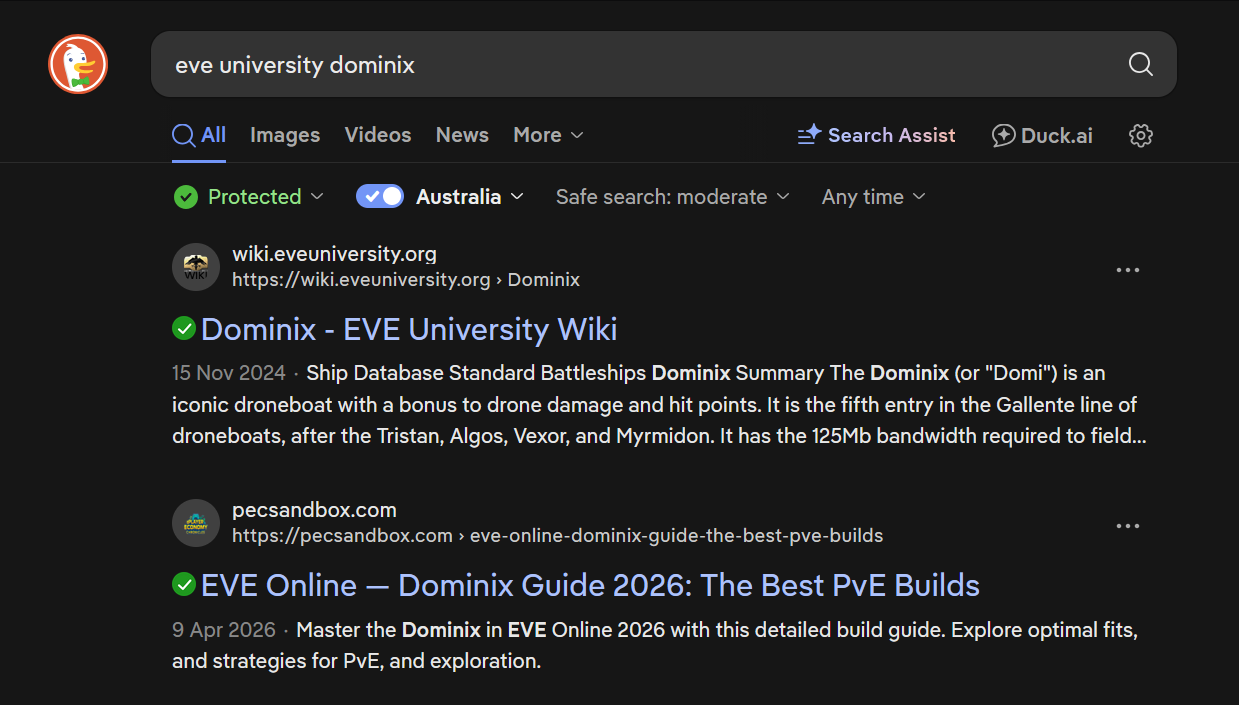Click the snippet starting Master the Dominix

(655, 646)
